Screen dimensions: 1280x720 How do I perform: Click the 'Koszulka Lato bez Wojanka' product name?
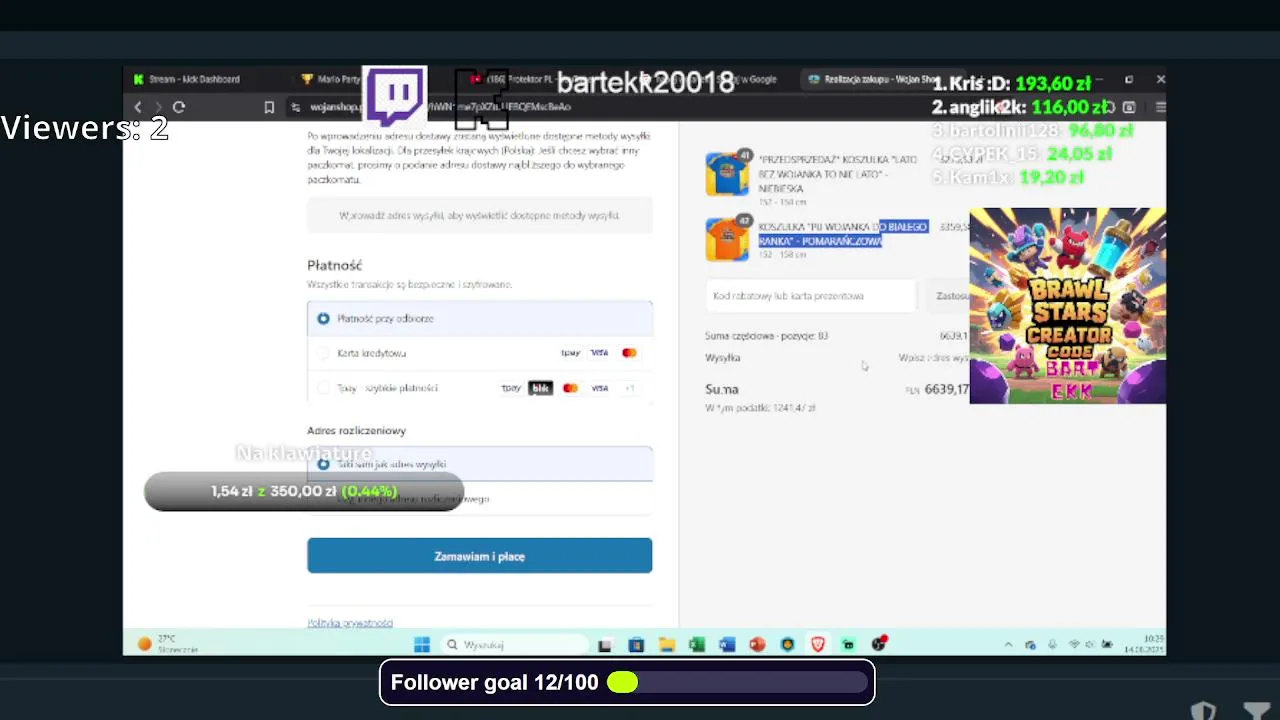click(838, 174)
